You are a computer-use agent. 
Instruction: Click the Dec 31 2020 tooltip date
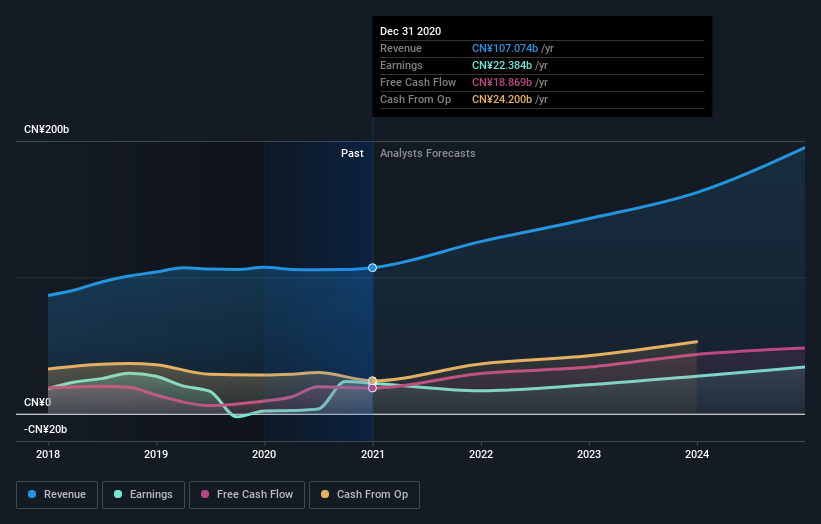pos(410,31)
